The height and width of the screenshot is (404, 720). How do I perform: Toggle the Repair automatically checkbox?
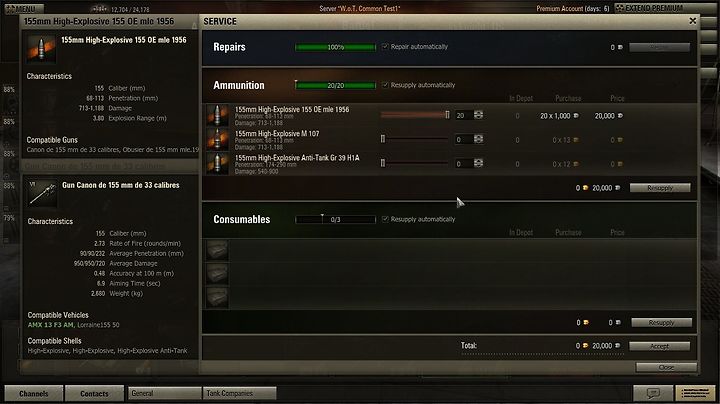click(385, 46)
